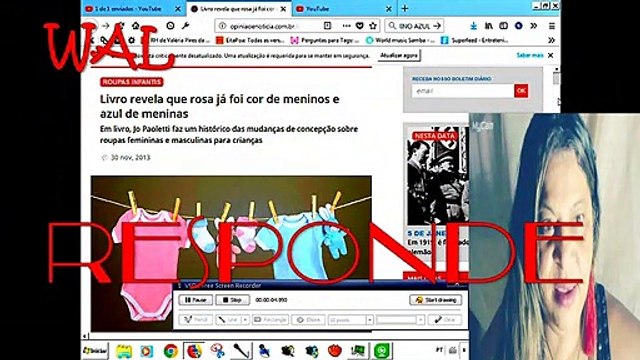Select the Line drawing tool
Image resolution: width=640 pixels, height=360 pixels.
point(229,320)
